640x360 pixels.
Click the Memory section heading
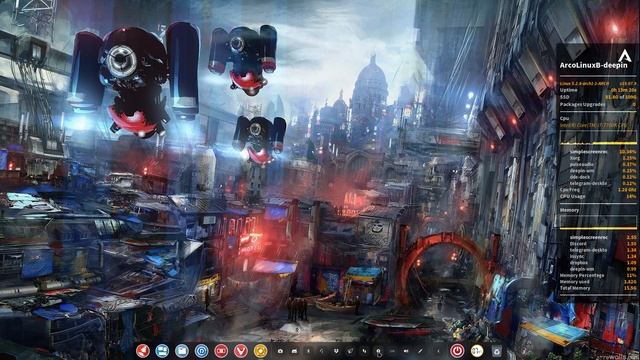point(569,210)
